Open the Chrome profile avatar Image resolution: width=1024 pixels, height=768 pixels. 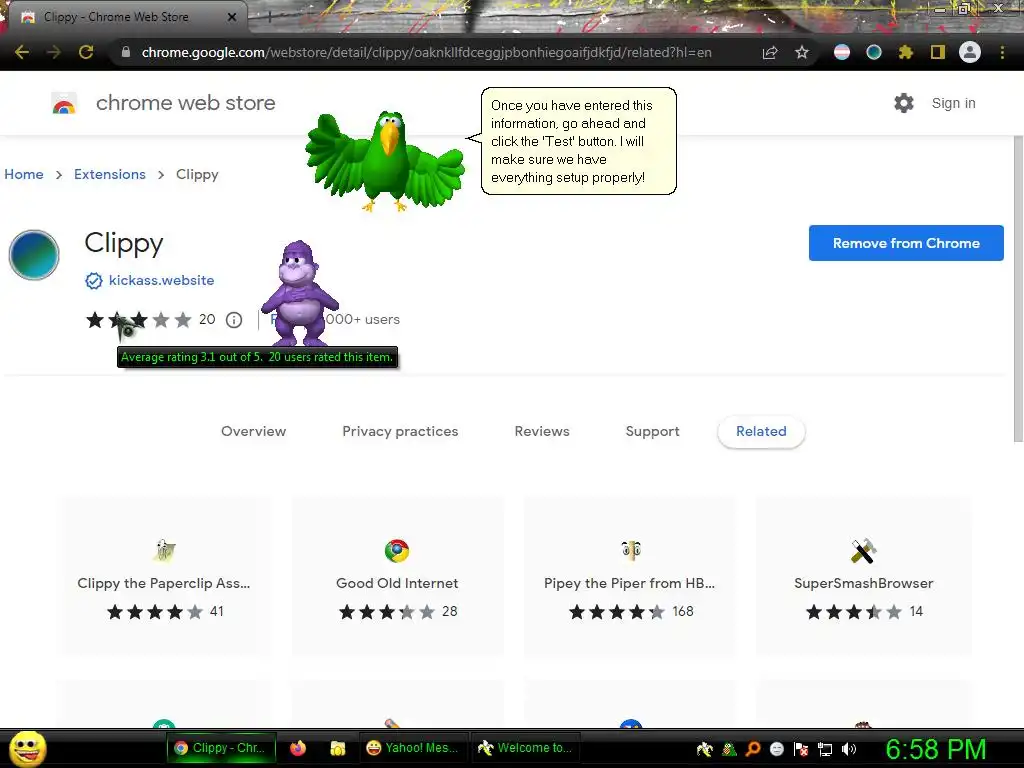tap(970, 52)
